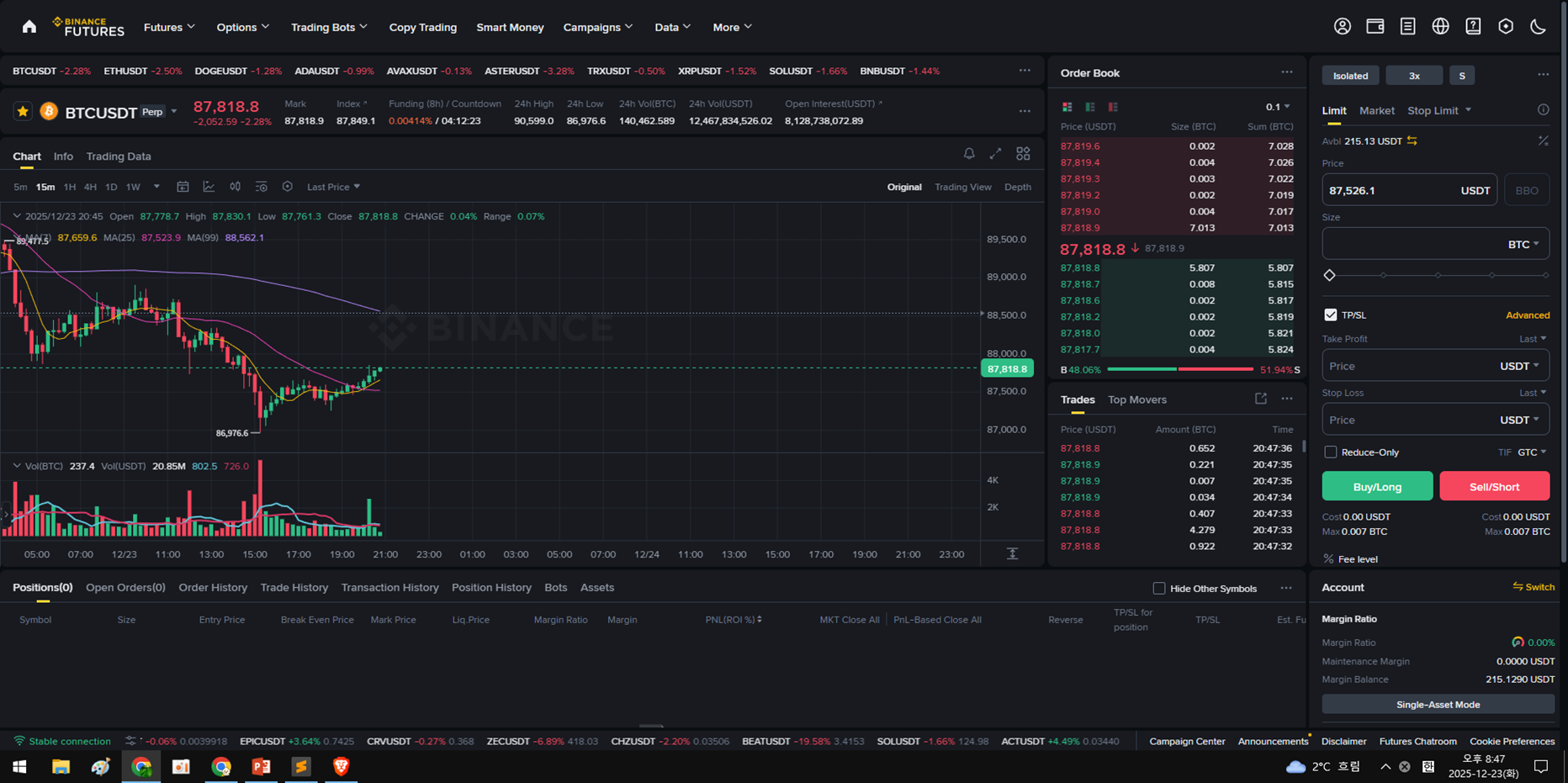Click Advanced TP/SL link
The width and height of the screenshot is (1568, 783).
[x=1528, y=315]
